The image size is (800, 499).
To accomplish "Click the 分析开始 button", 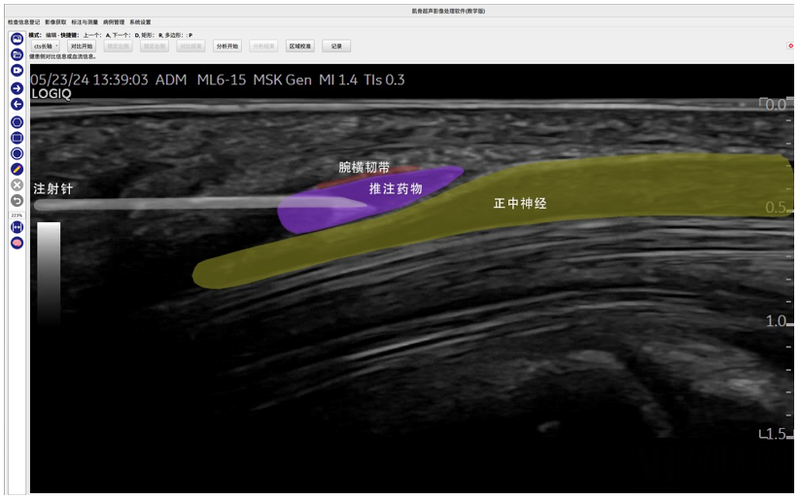I will (x=228, y=46).
